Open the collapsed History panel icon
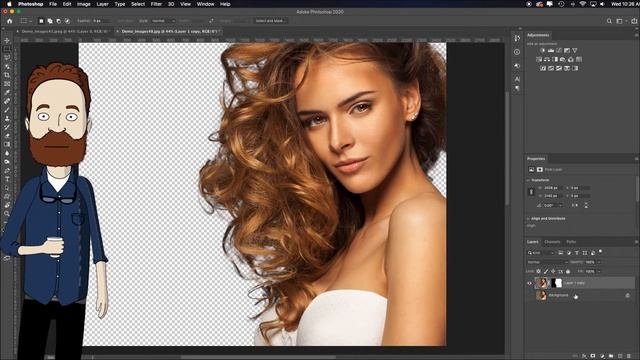 point(517,38)
